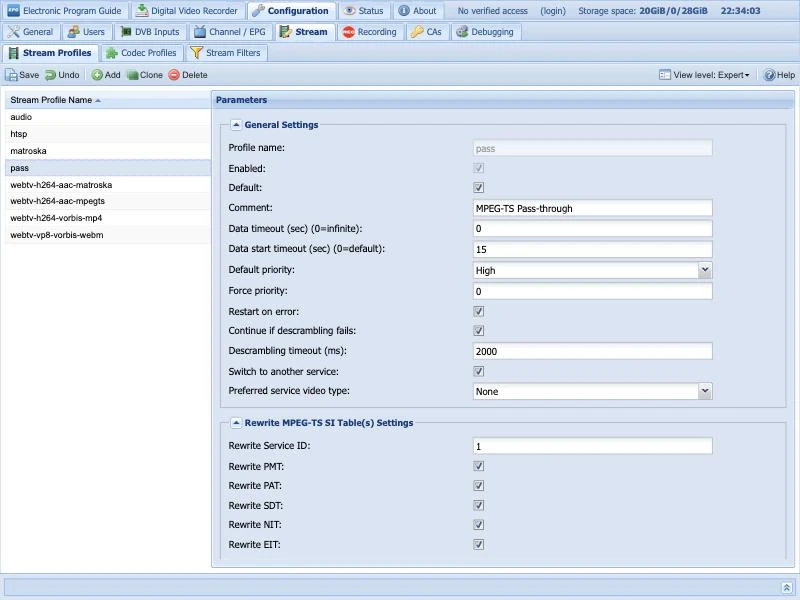The height and width of the screenshot is (600, 800).
Task: Click the (login) link
Action: [x=553, y=11]
